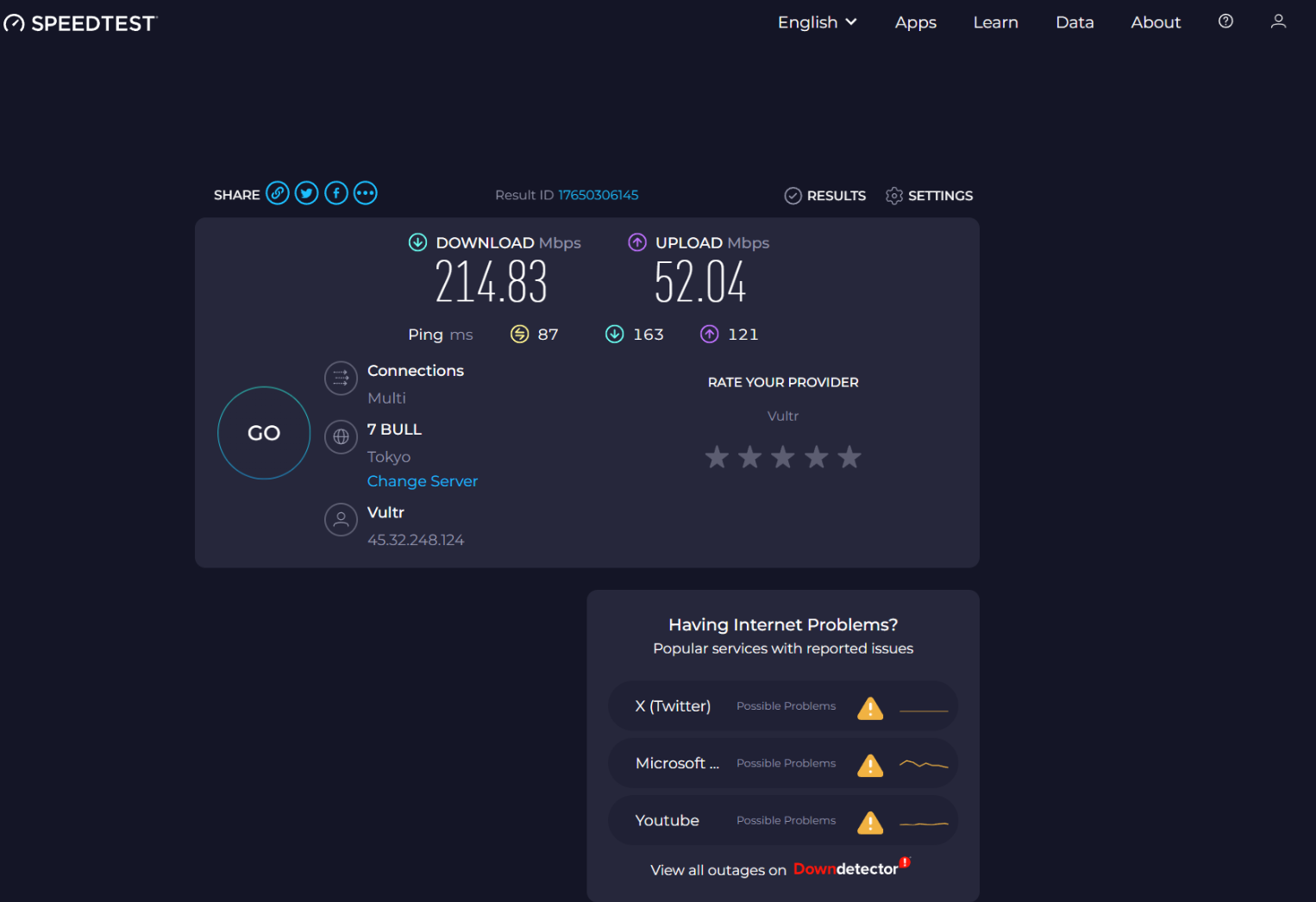
Task: Open the About menu
Action: 1156,22
